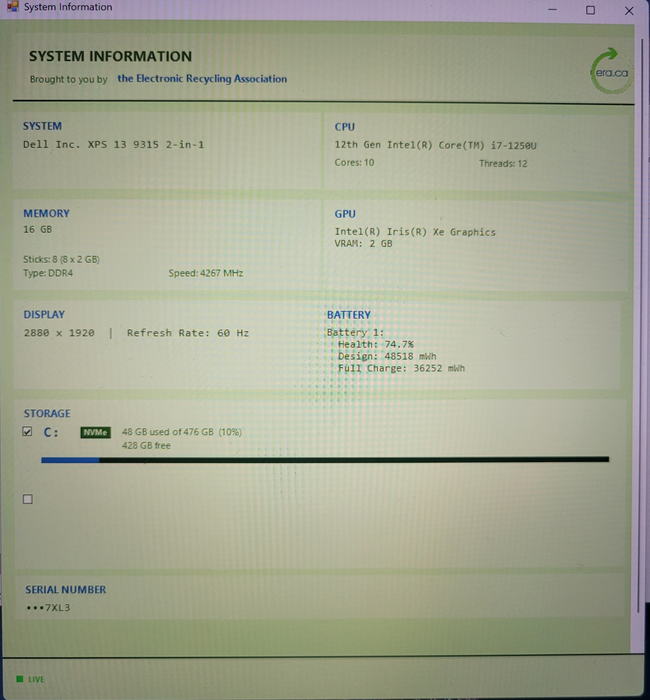
Task: Click the 'VRAM: 2 GB' line
Action: (x=363, y=243)
